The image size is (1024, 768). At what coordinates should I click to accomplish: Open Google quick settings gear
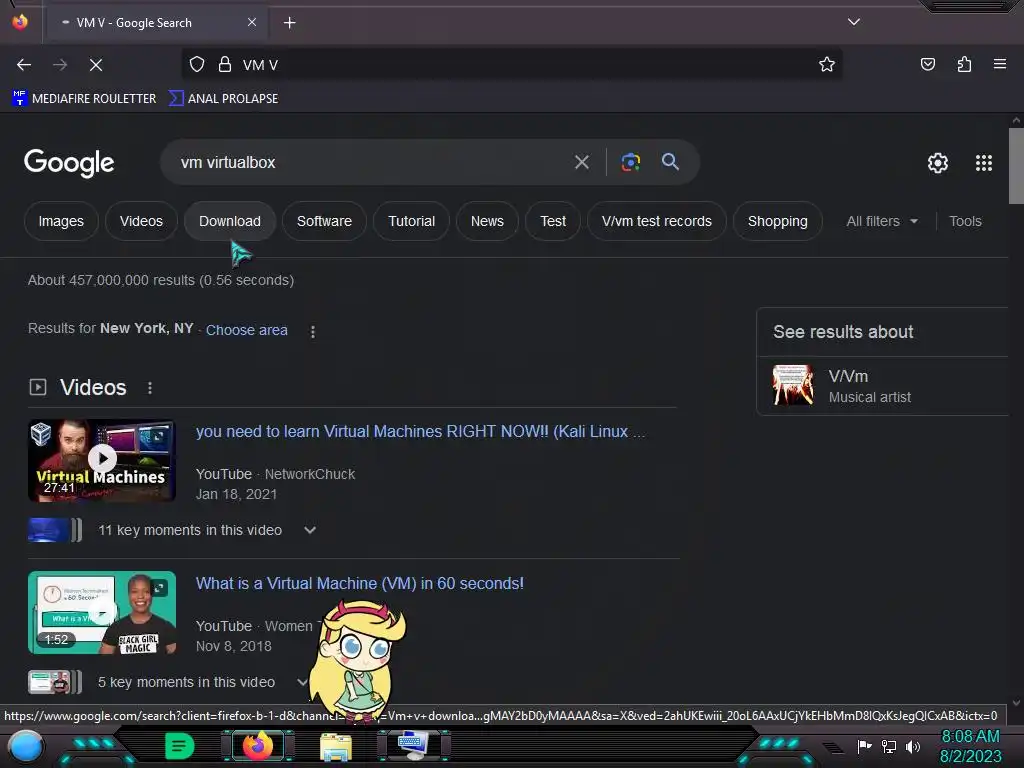click(x=938, y=163)
